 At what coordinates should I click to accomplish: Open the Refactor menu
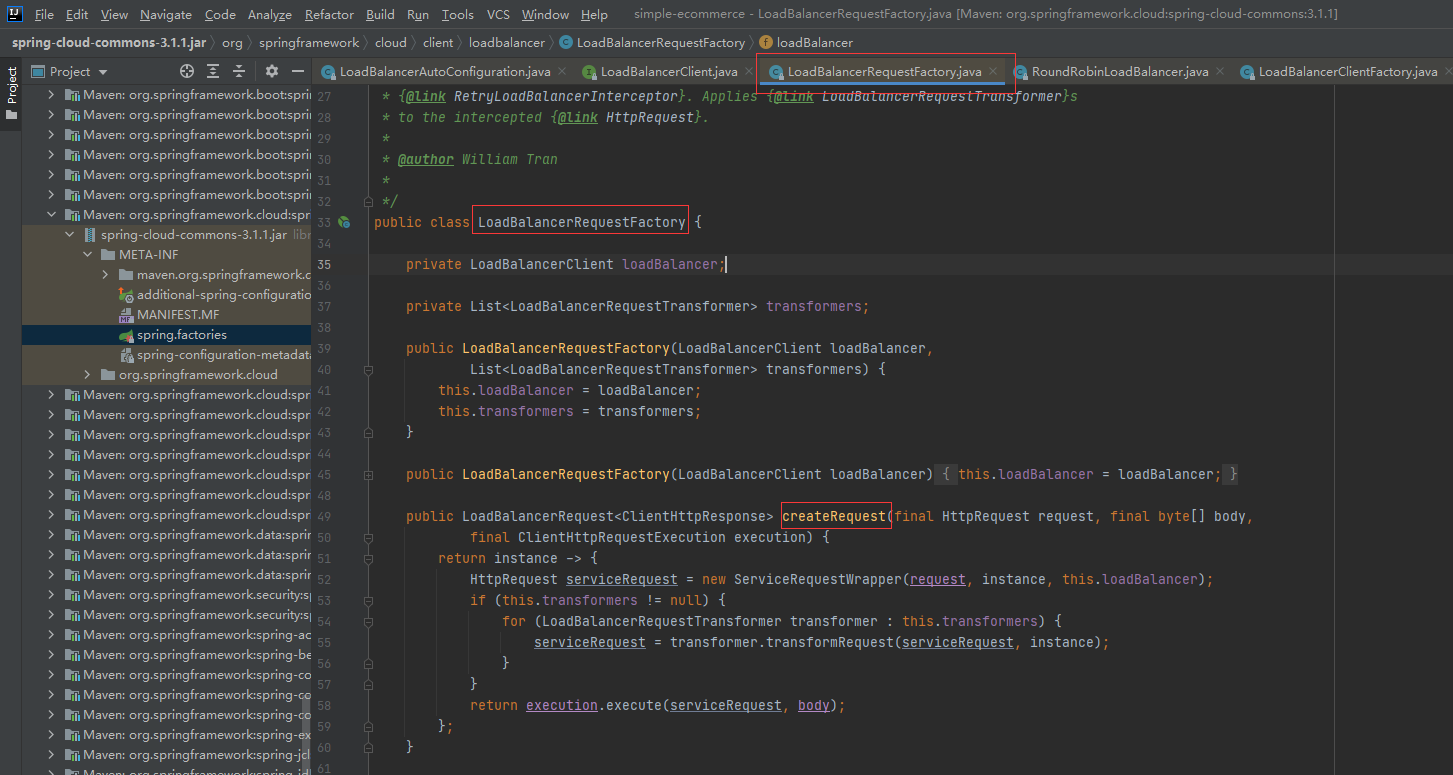[329, 15]
